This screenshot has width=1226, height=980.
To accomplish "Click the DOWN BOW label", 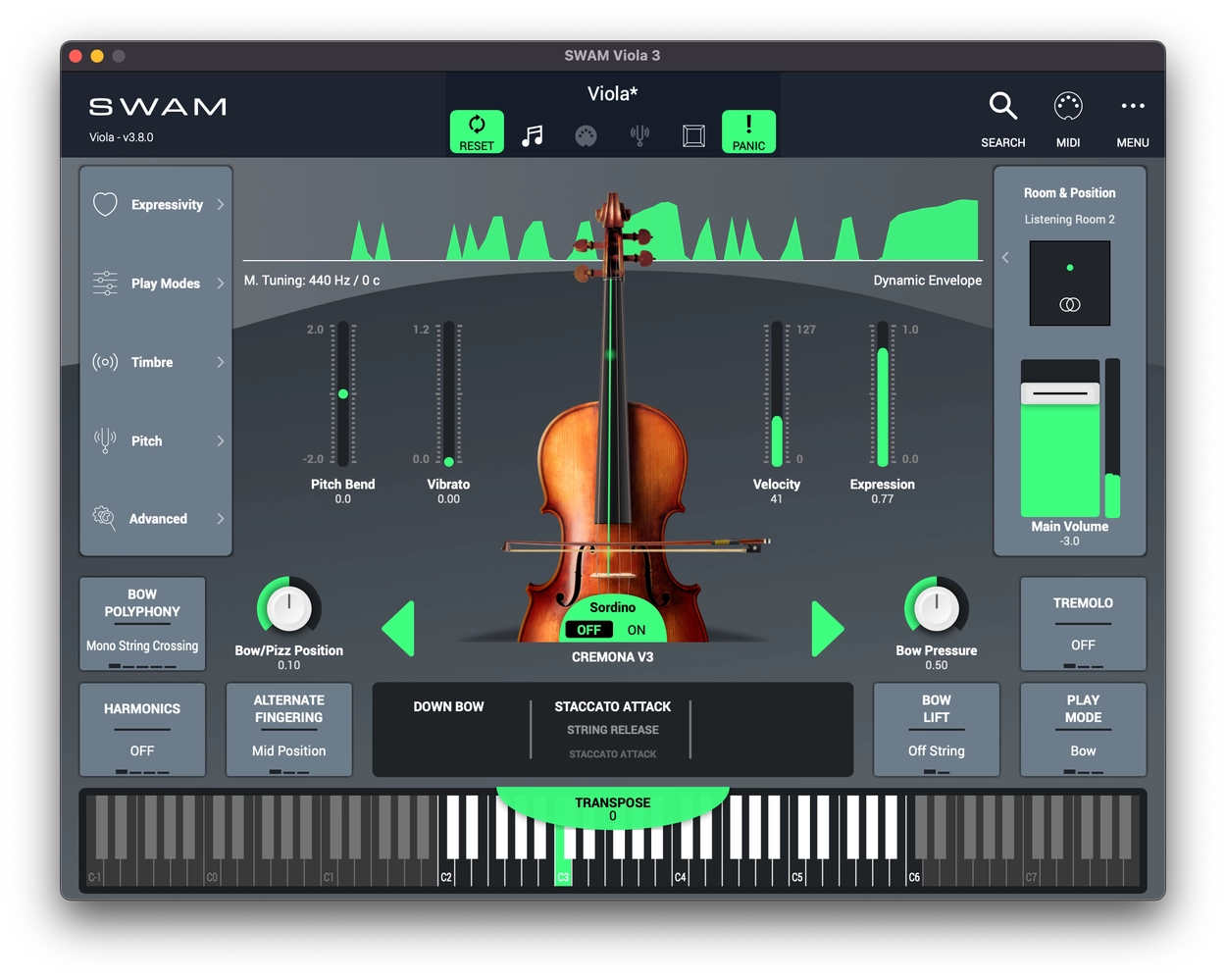I will pos(448,706).
